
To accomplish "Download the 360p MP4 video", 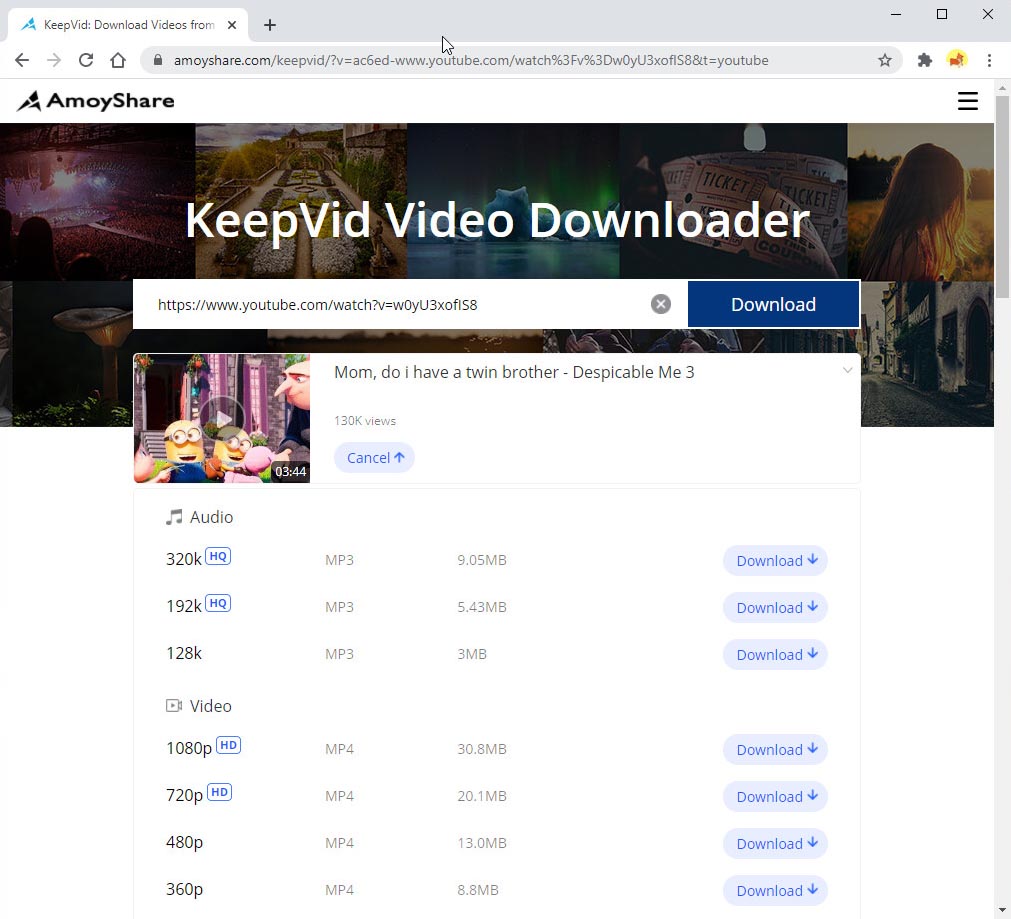I will [775, 891].
